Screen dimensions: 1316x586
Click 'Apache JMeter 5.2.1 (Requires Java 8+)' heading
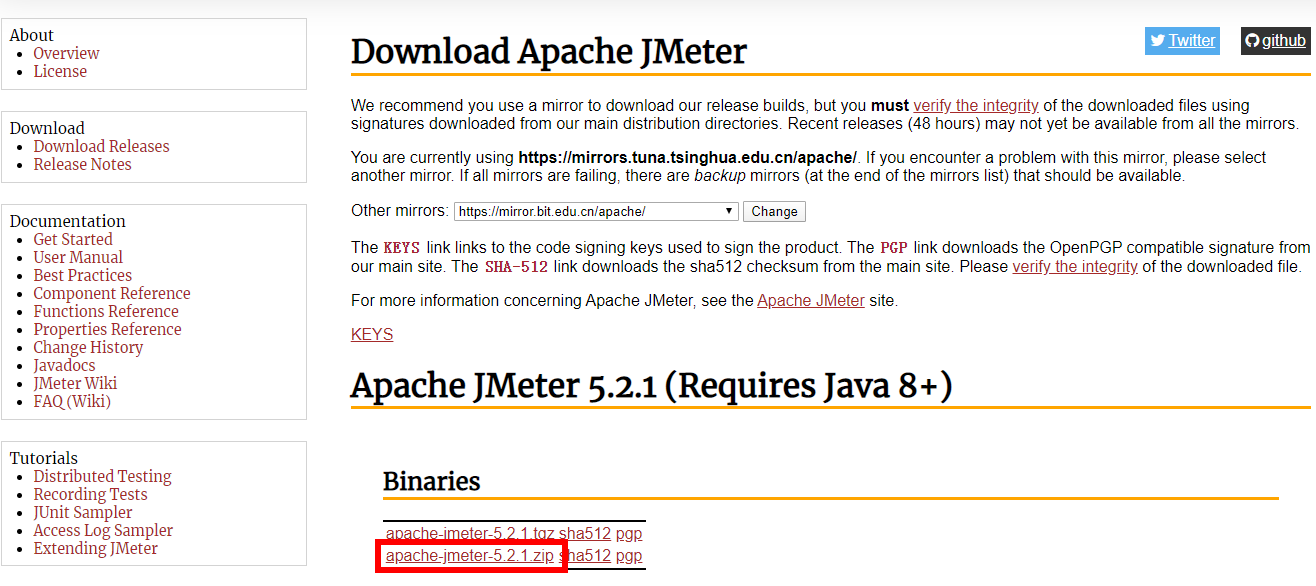(651, 385)
